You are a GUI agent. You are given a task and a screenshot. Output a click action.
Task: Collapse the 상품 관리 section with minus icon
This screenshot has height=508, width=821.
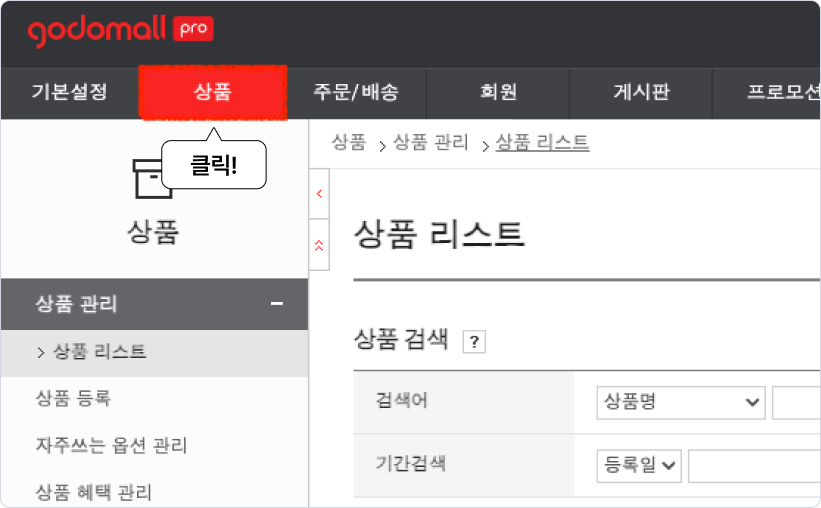pos(277,303)
